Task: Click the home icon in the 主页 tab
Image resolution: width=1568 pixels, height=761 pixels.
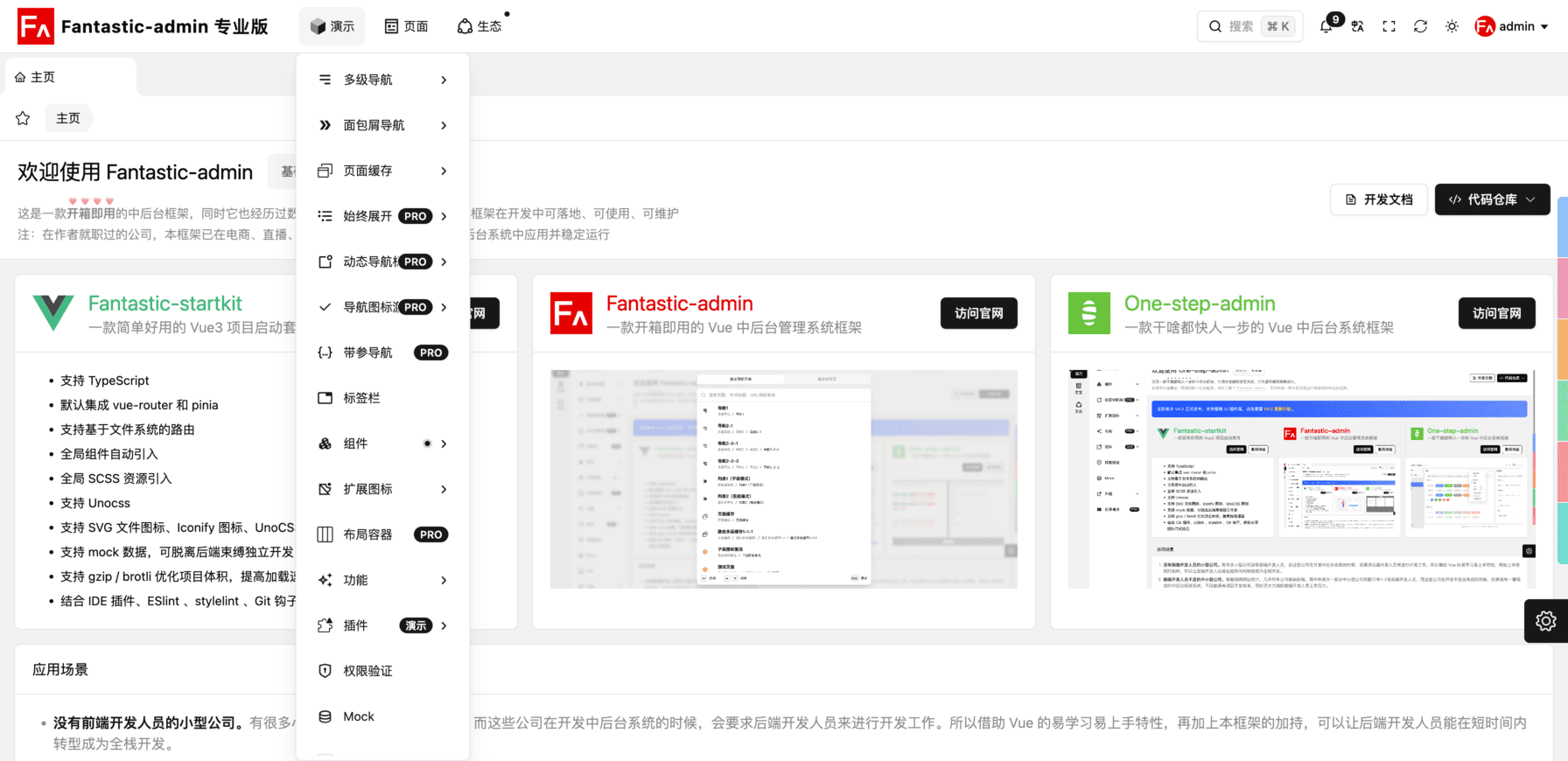Action: 20,77
